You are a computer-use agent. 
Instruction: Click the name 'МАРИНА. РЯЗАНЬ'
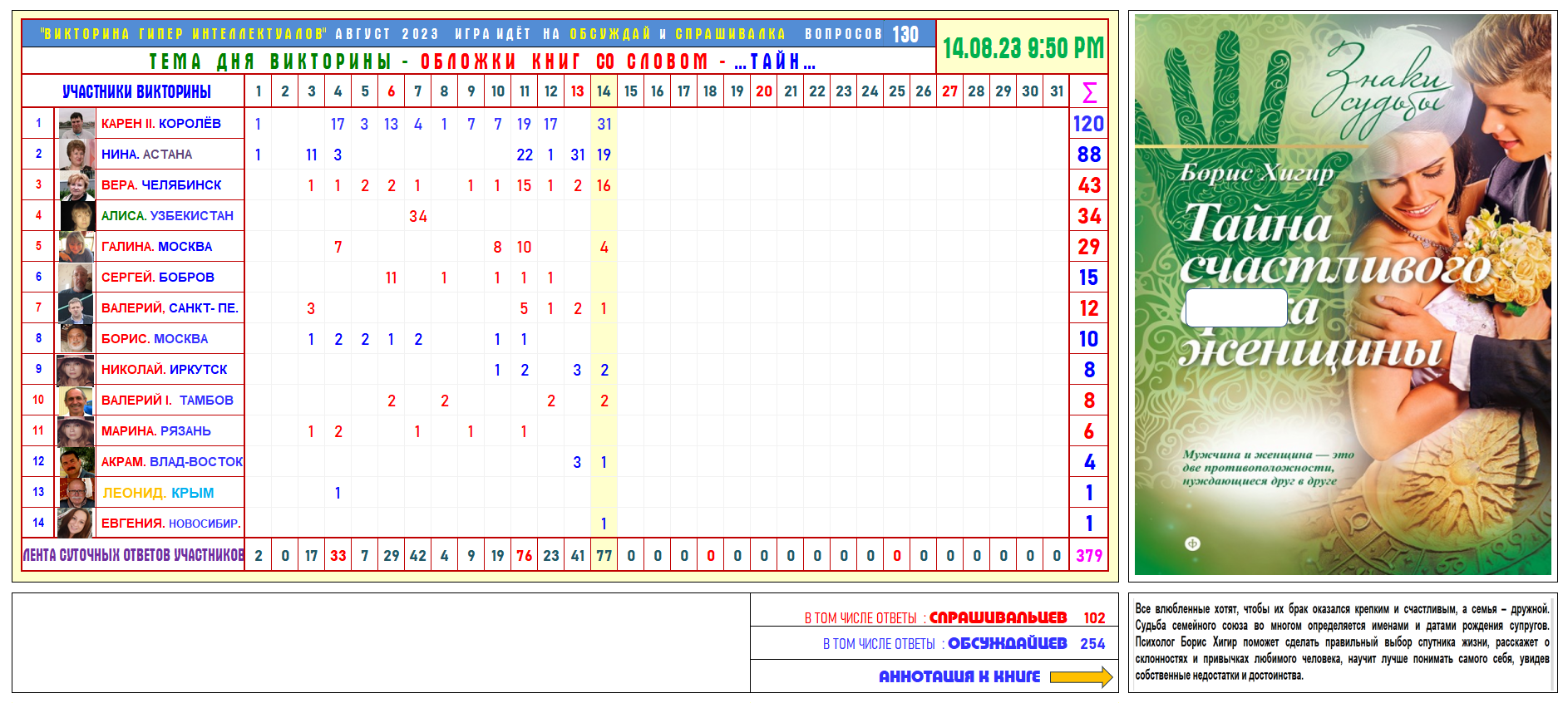point(156,431)
